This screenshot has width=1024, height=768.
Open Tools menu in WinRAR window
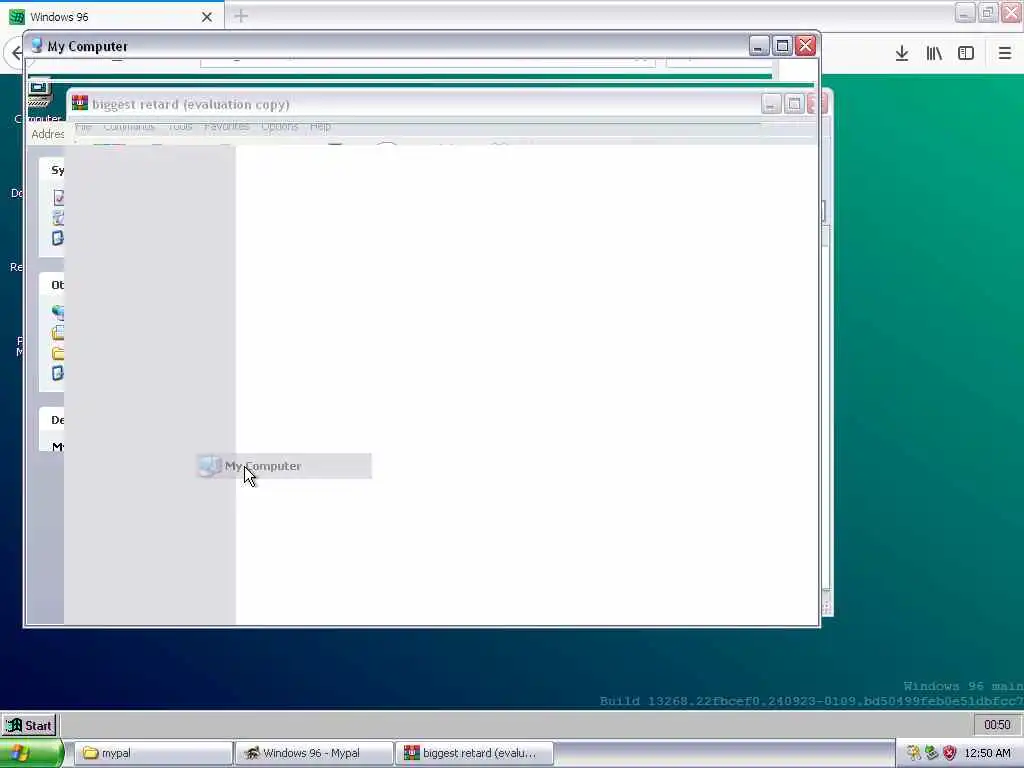(x=180, y=126)
